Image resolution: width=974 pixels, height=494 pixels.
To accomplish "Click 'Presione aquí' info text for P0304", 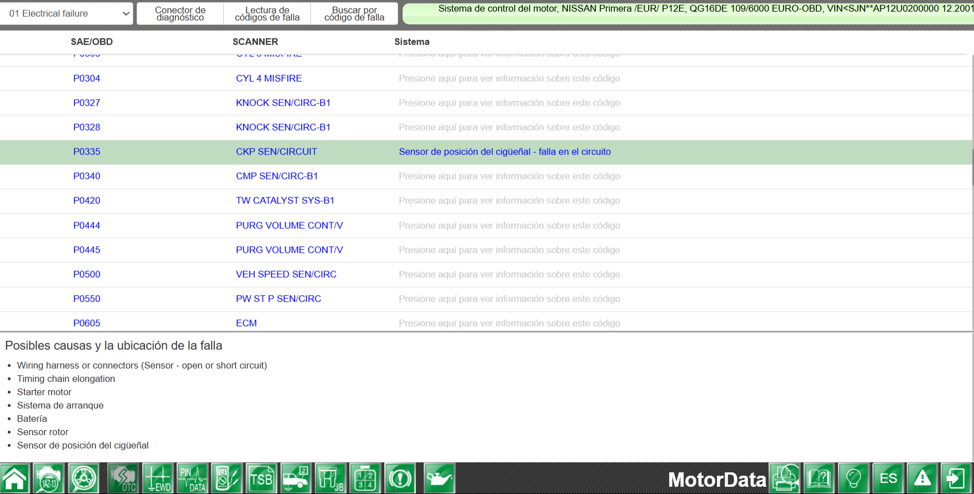I will click(x=509, y=78).
